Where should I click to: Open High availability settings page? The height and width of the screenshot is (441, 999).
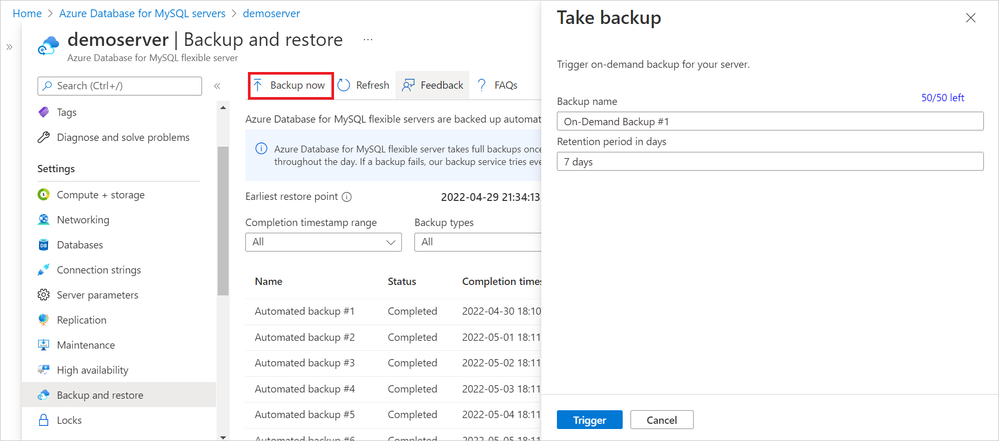92,370
